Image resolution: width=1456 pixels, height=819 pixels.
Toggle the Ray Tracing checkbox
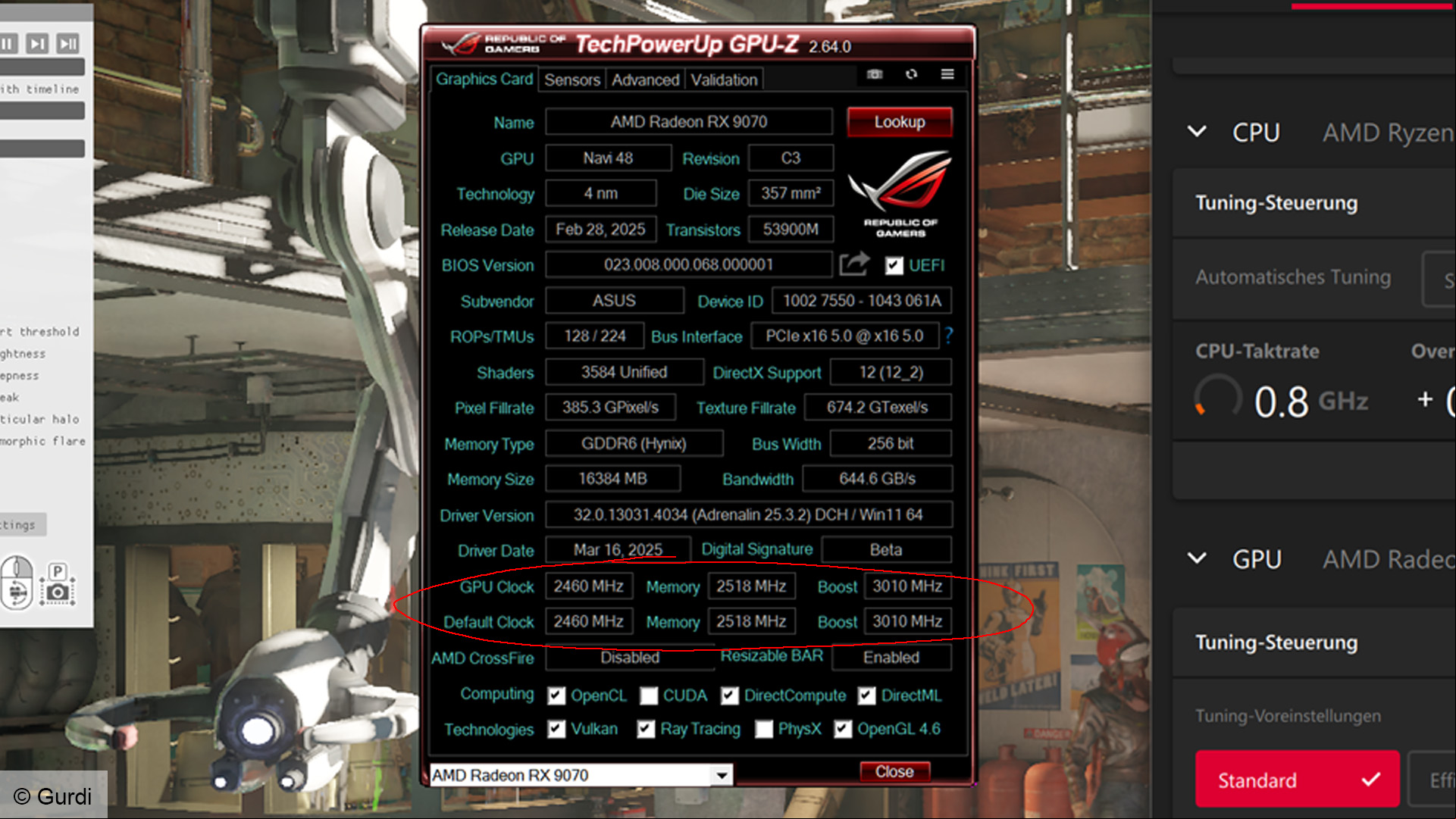pos(646,729)
